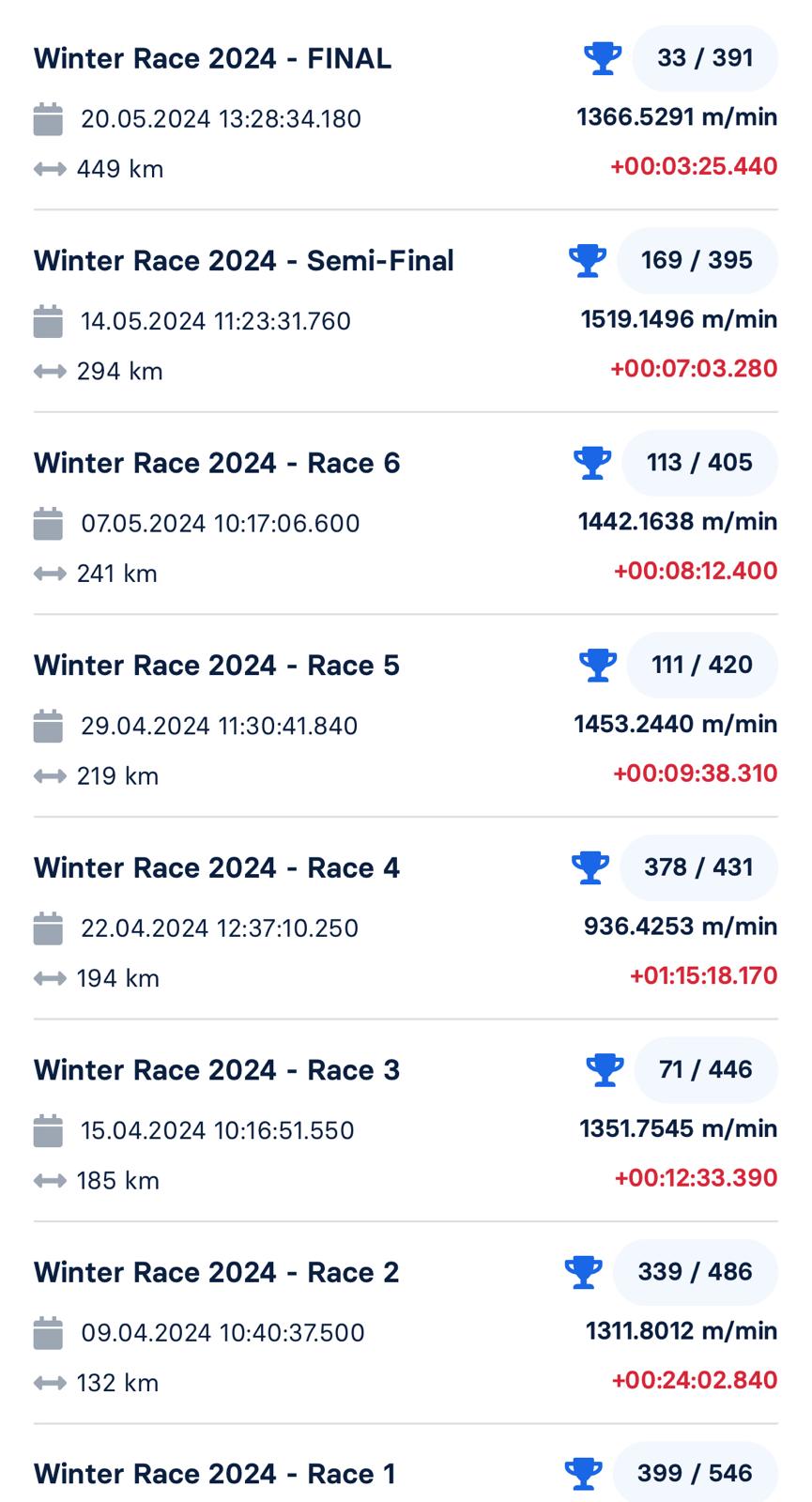Click the distance arrow icon next to 449 km
This screenshot has width=812, height=1502.
tap(50, 169)
